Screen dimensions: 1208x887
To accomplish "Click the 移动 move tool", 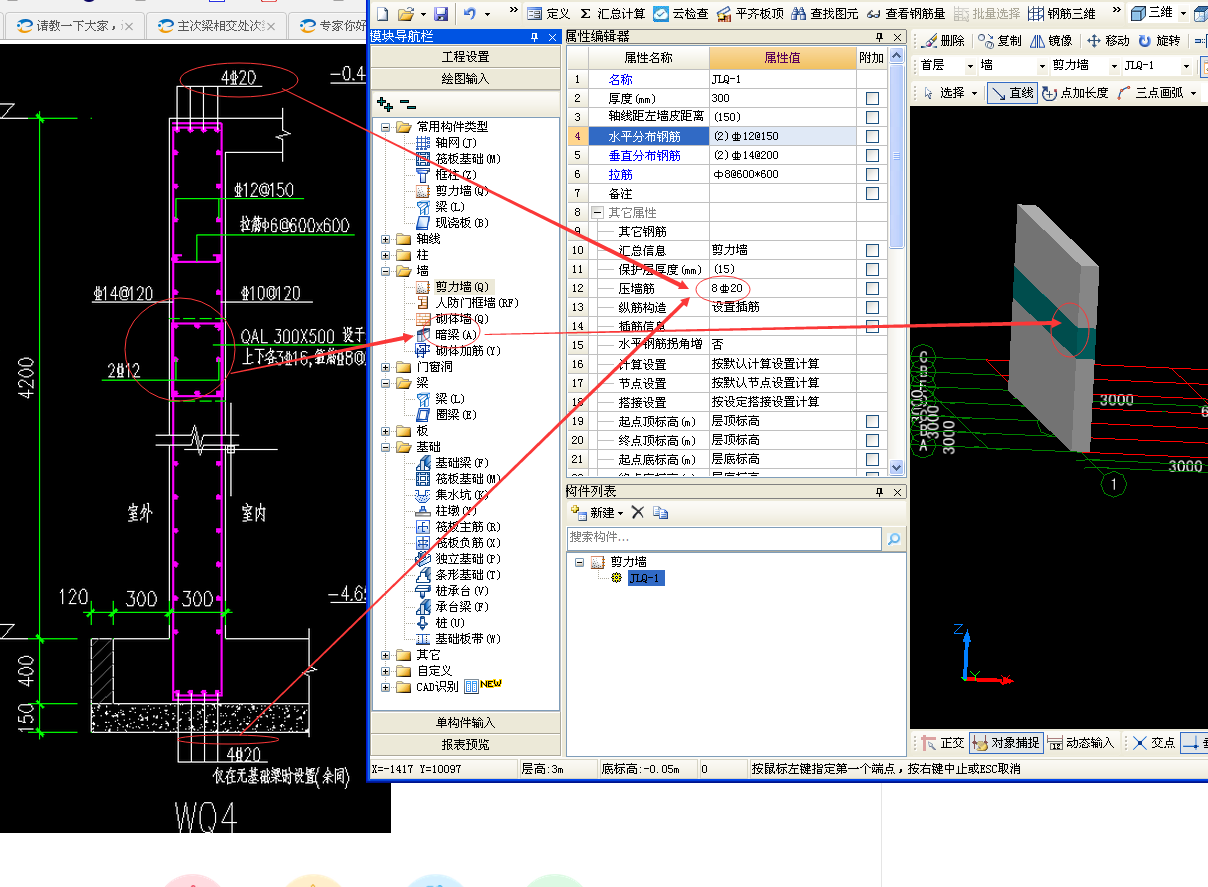I will (1108, 40).
